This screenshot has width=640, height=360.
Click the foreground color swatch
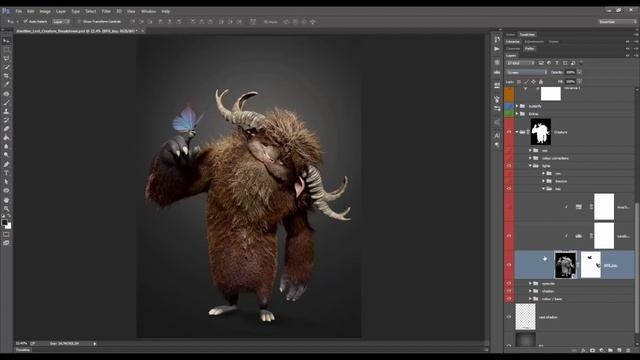pos(4,222)
